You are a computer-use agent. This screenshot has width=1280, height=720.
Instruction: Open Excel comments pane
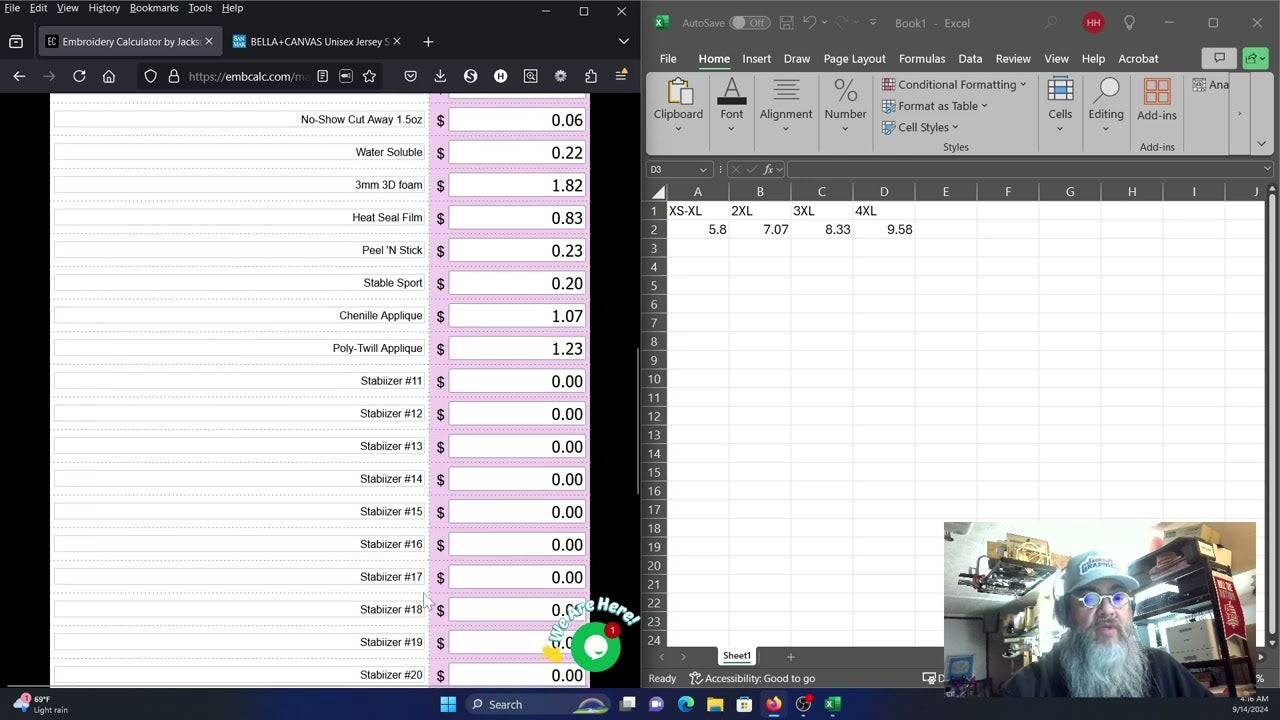pos(1219,58)
